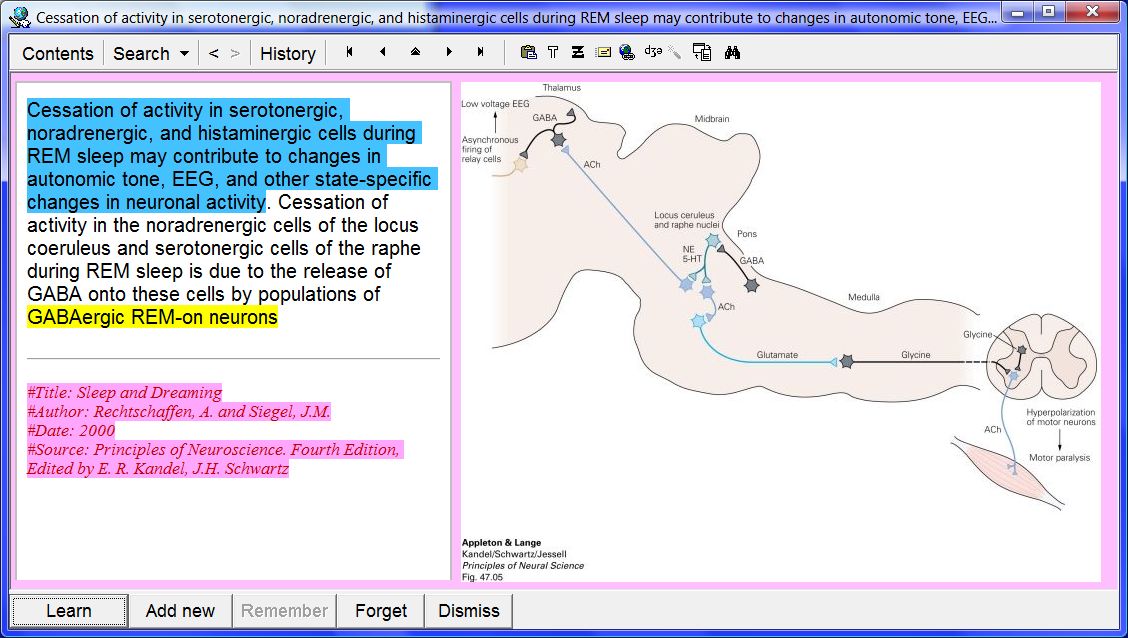
Task: Click the parent element up arrow
Action: coord(415,53)
